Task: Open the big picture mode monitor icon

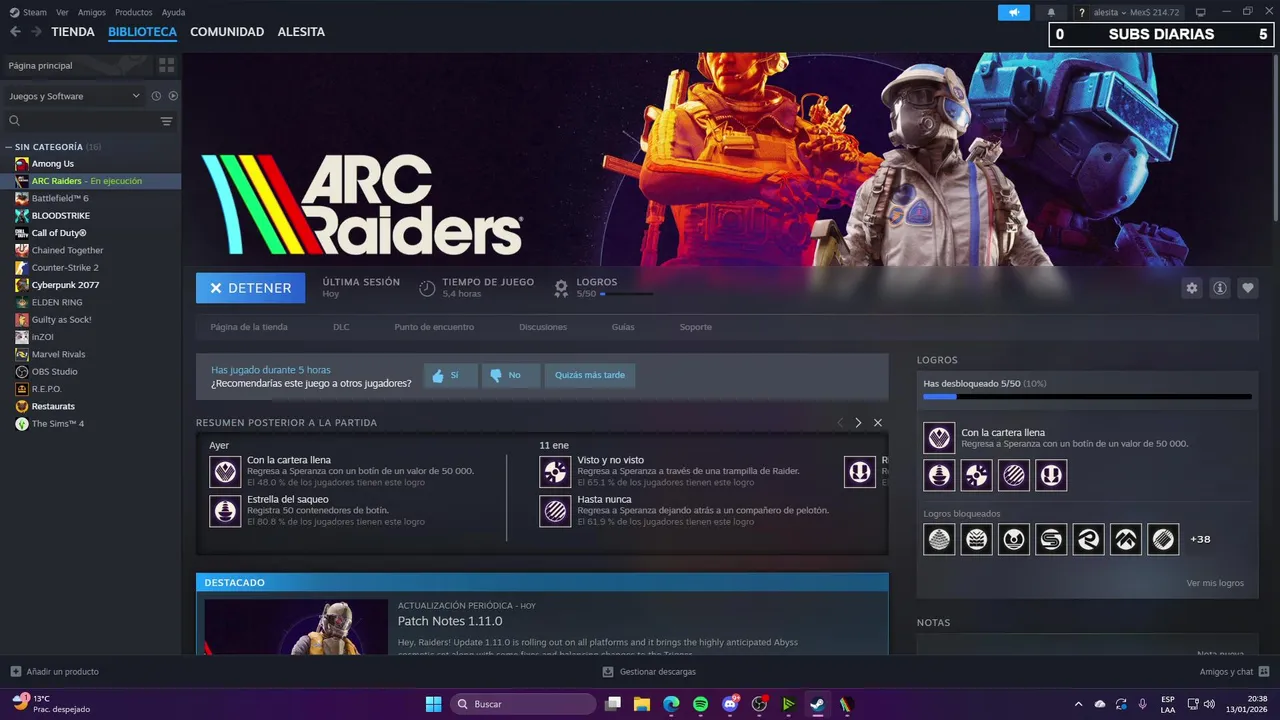Action: (1201, 12)
